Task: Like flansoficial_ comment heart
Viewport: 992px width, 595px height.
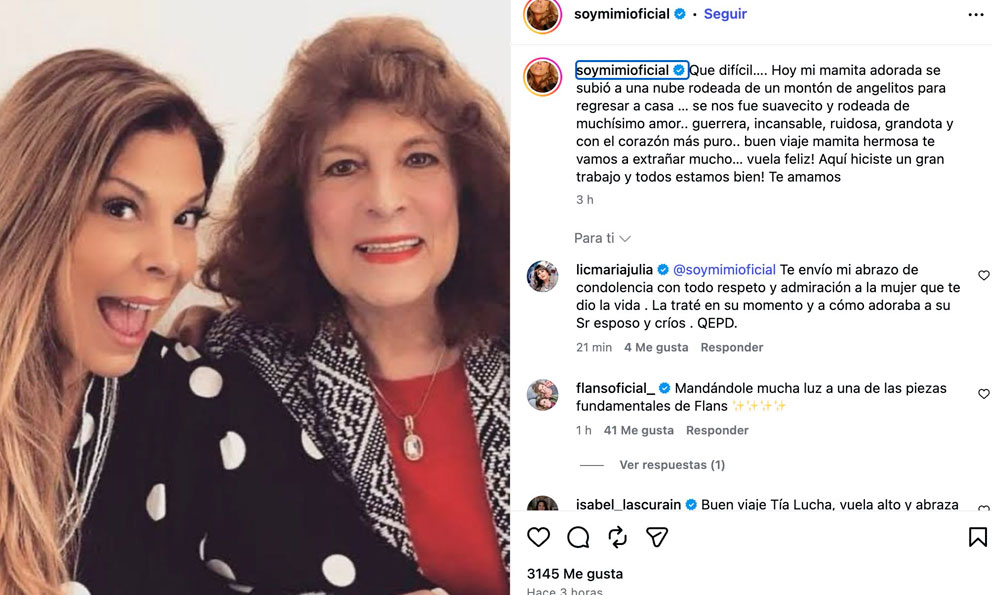Action: pyautogui.click(x=983, y=394)
